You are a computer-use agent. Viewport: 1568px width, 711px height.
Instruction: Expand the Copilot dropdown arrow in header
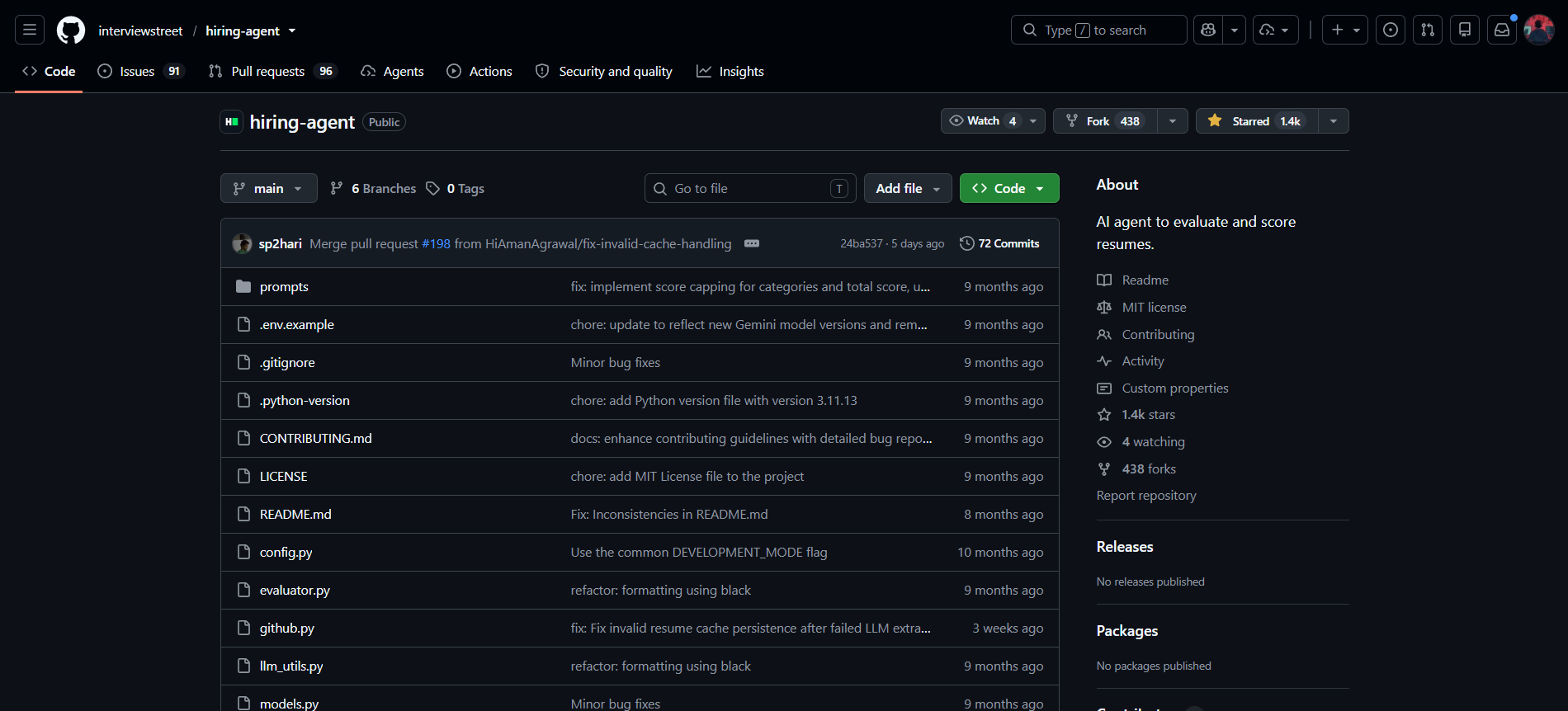1235,31
